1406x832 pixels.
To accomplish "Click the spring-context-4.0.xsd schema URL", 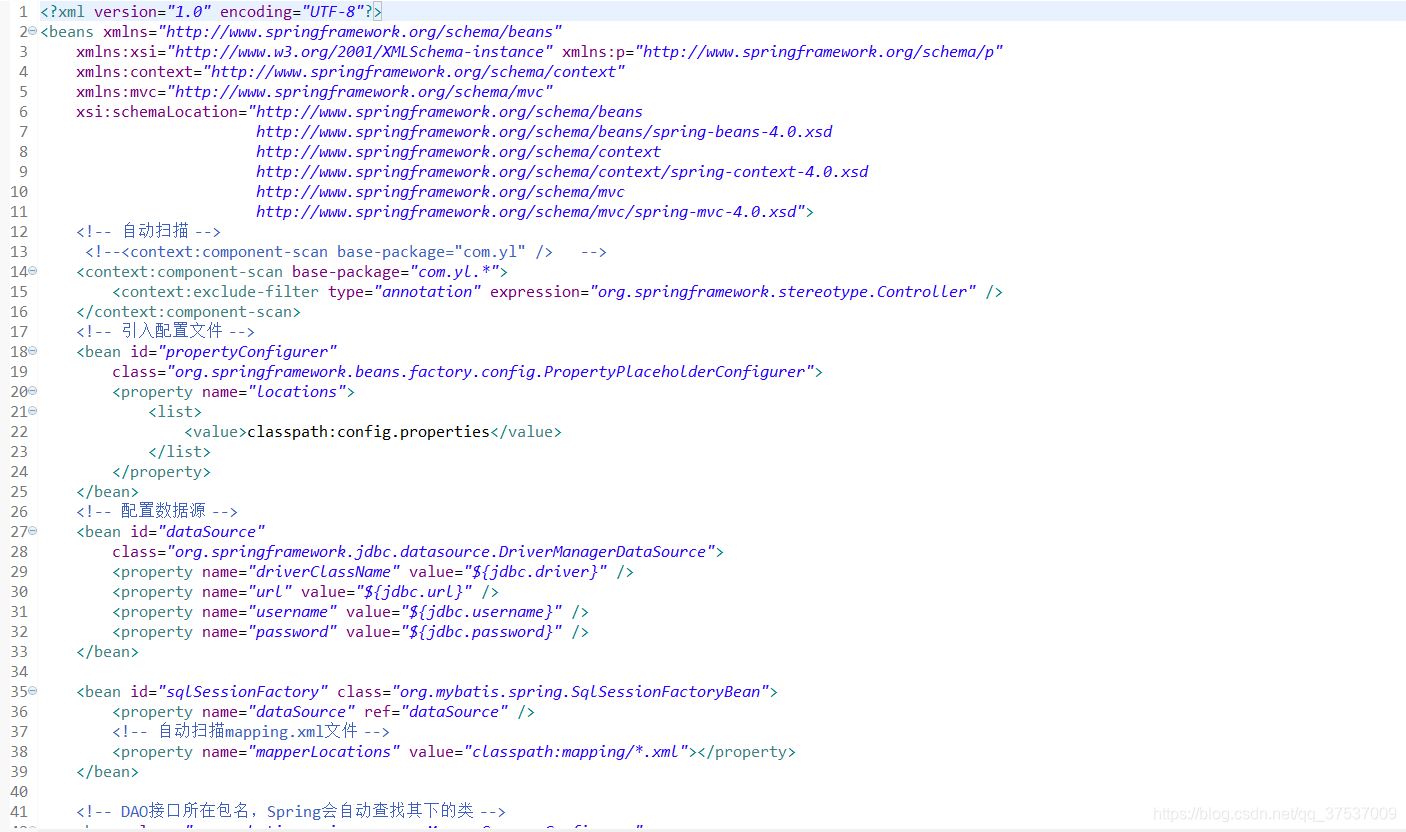I will pyautogui.click(x=562, y=172).
